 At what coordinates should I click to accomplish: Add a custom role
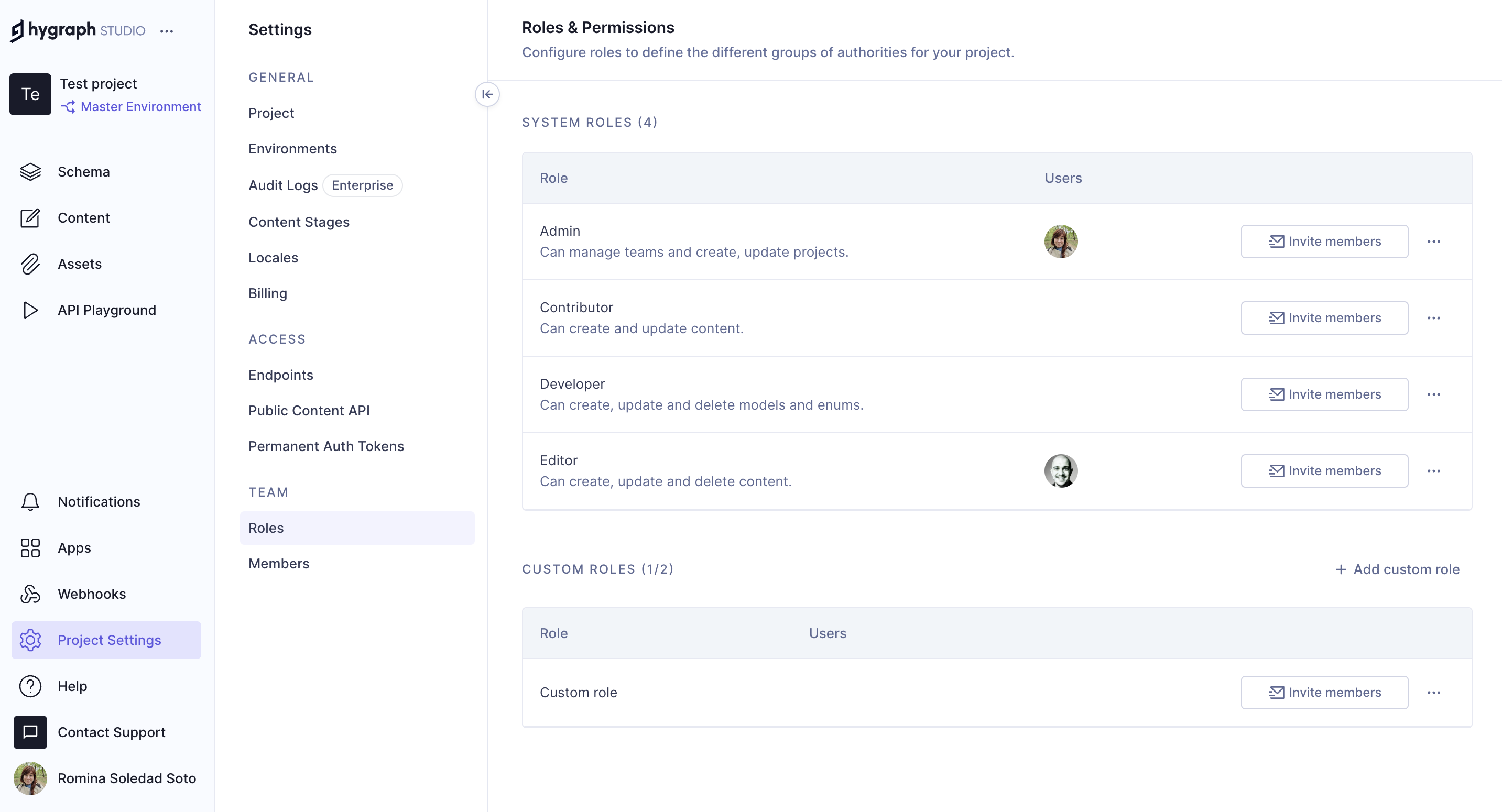click(1398, 569)
